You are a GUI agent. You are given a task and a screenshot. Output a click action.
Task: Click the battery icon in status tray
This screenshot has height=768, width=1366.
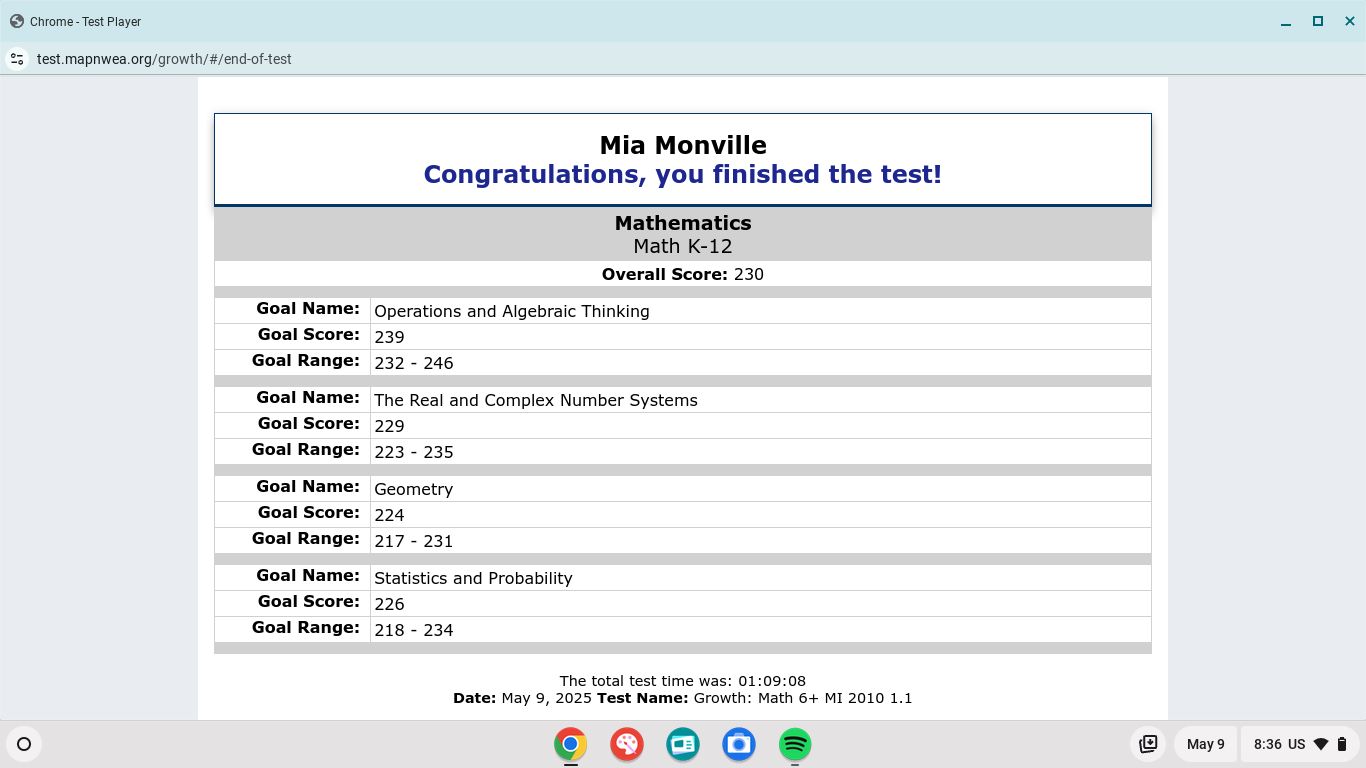(1342, 744)
